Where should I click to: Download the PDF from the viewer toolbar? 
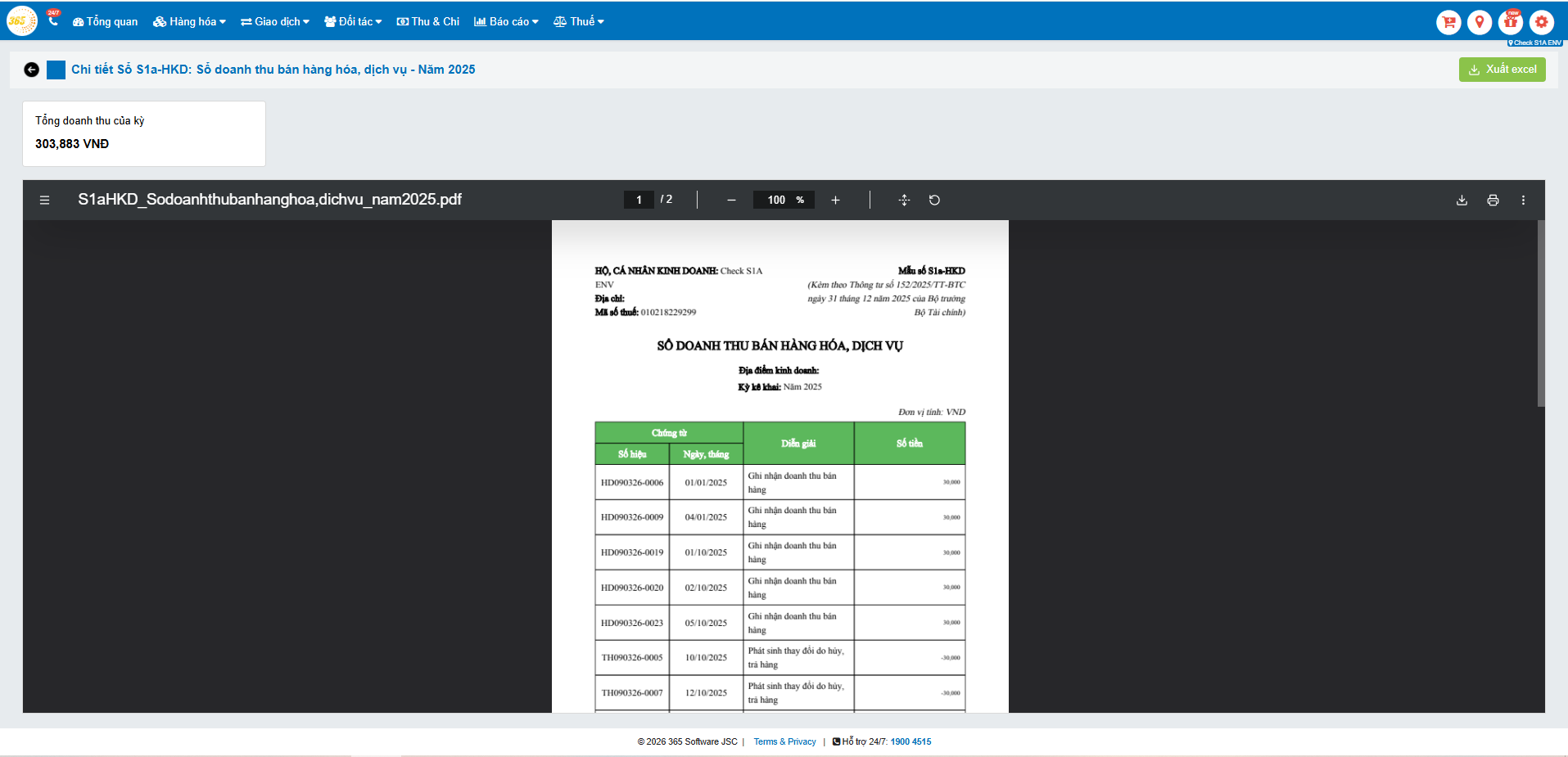(1462, 200)
